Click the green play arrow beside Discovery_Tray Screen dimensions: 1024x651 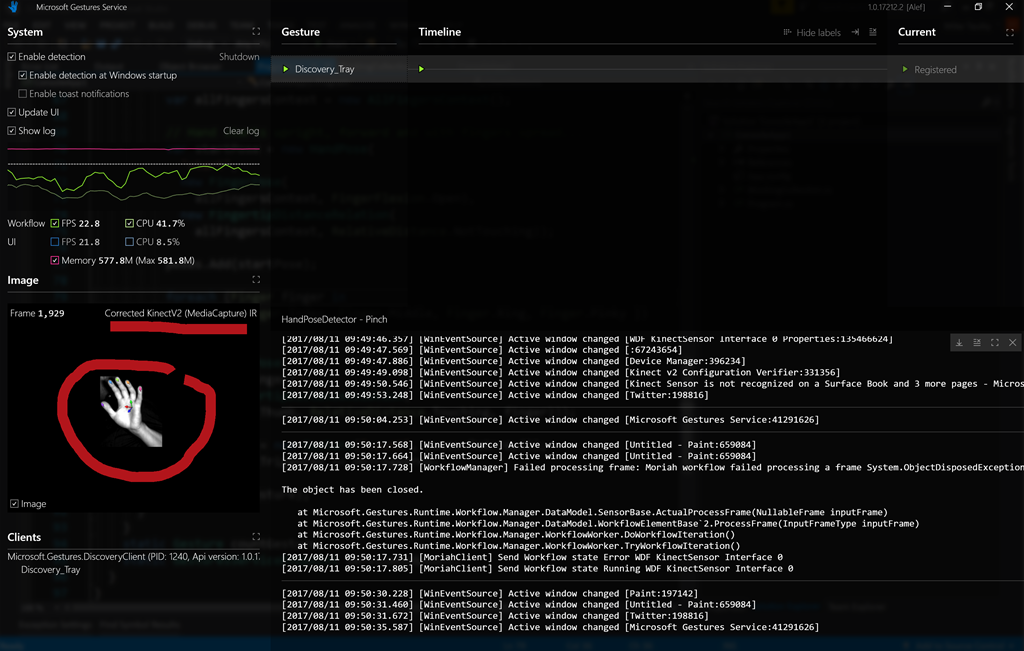(285, 69)
